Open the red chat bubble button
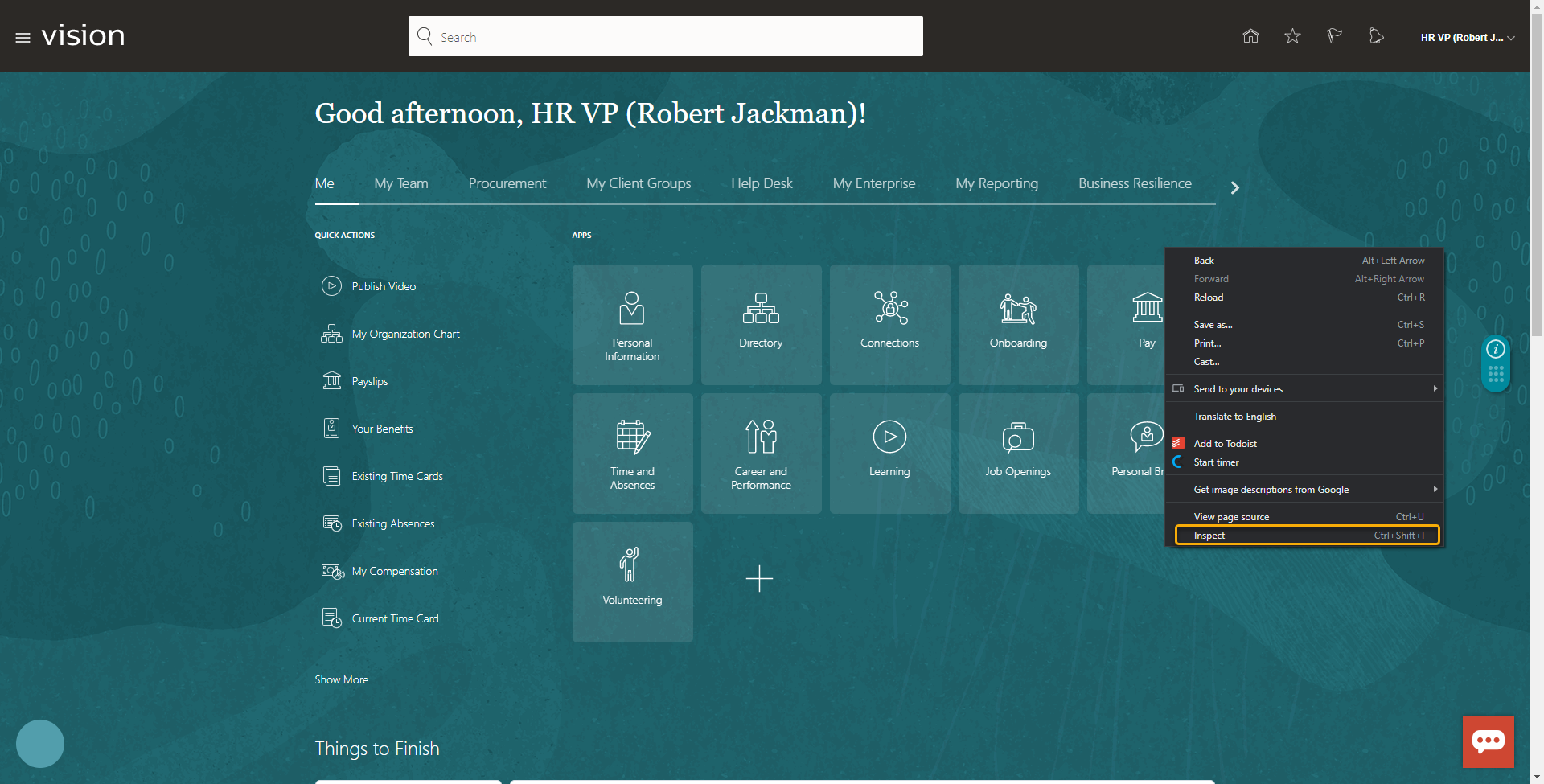This screenshot has height=784, width=1544. 1488,741
